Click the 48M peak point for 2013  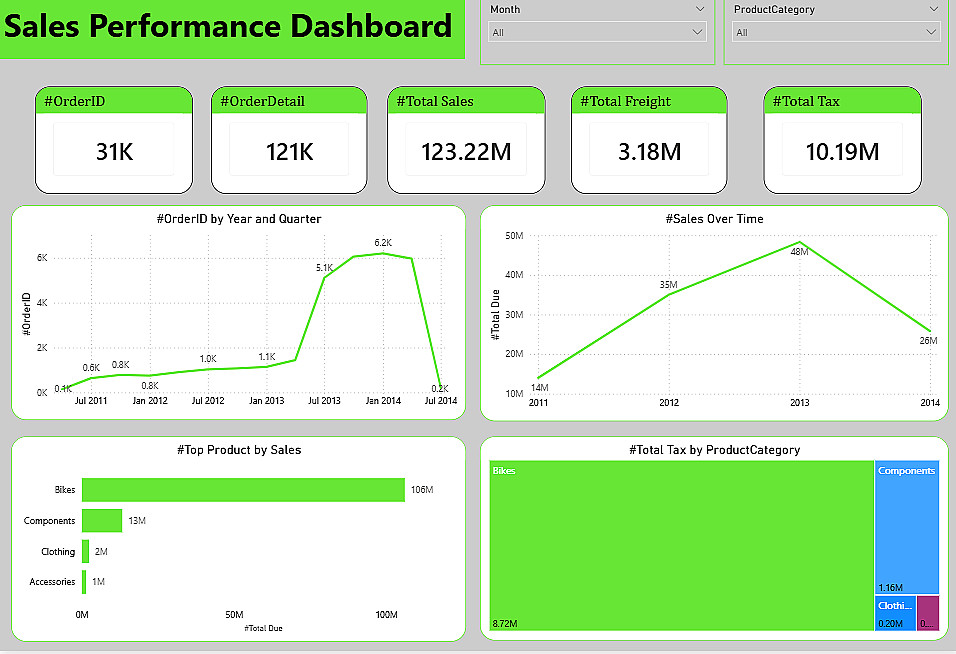pyautogui.click(x=800, y=243)
